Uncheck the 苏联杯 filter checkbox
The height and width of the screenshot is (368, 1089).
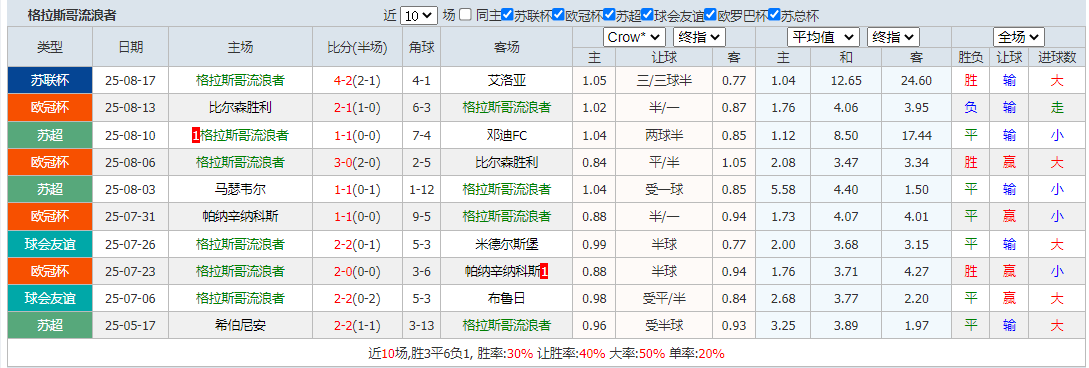point(508,15)
